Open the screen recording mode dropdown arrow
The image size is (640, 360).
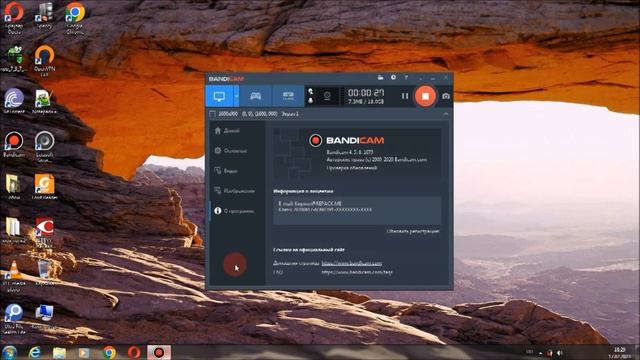pyautogui.click(x=236, y=96)
